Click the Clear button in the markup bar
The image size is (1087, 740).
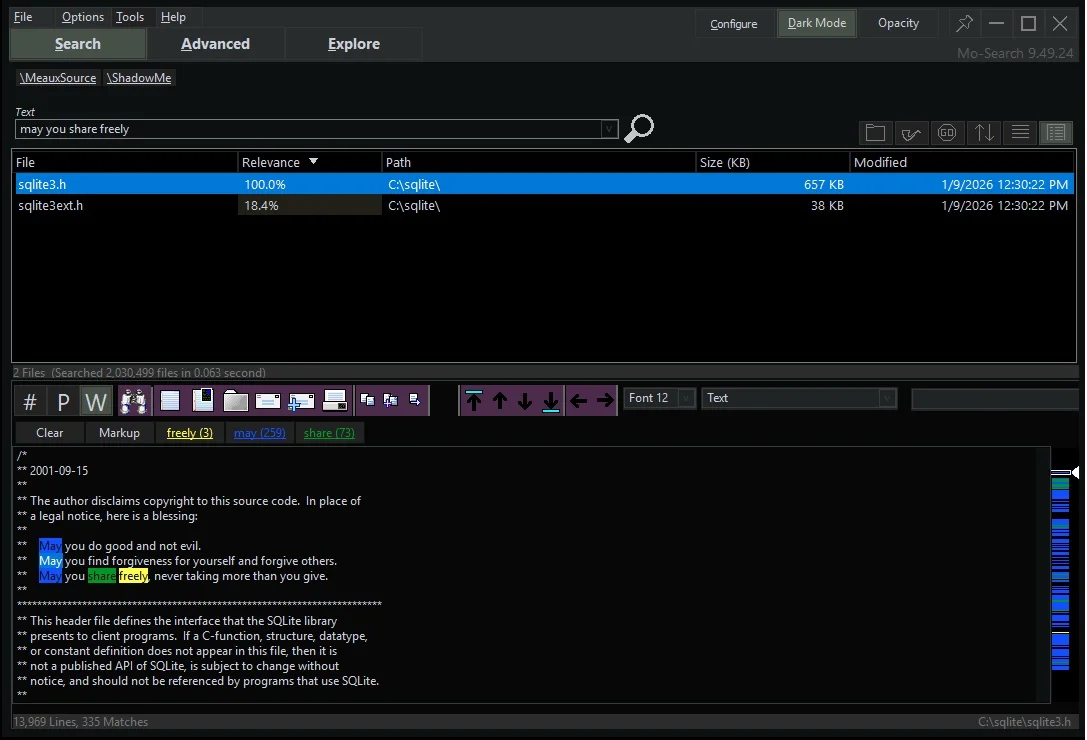point(48,432)
